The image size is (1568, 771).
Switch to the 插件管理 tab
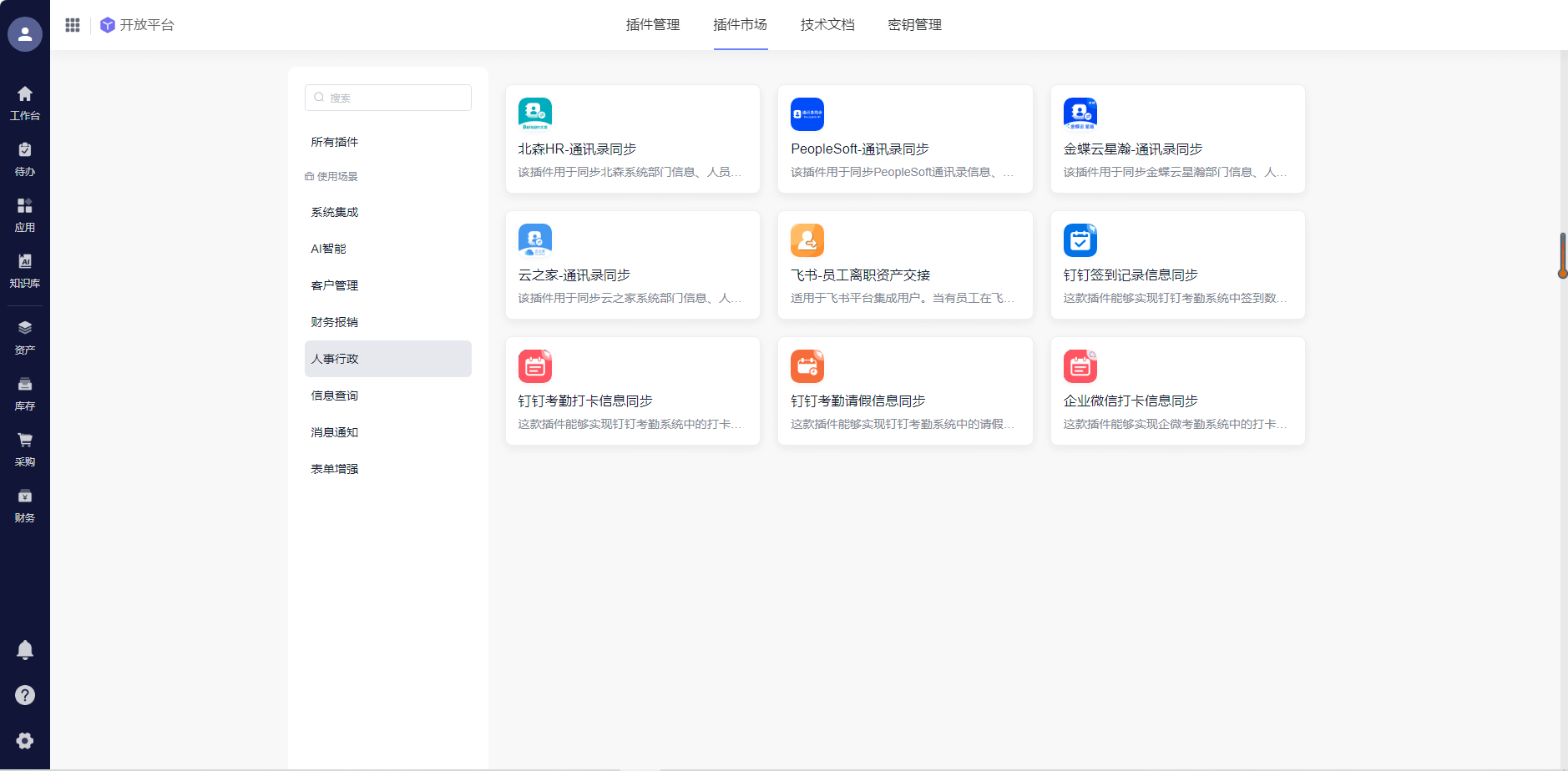pyautogui.click(x=653, y=25)
